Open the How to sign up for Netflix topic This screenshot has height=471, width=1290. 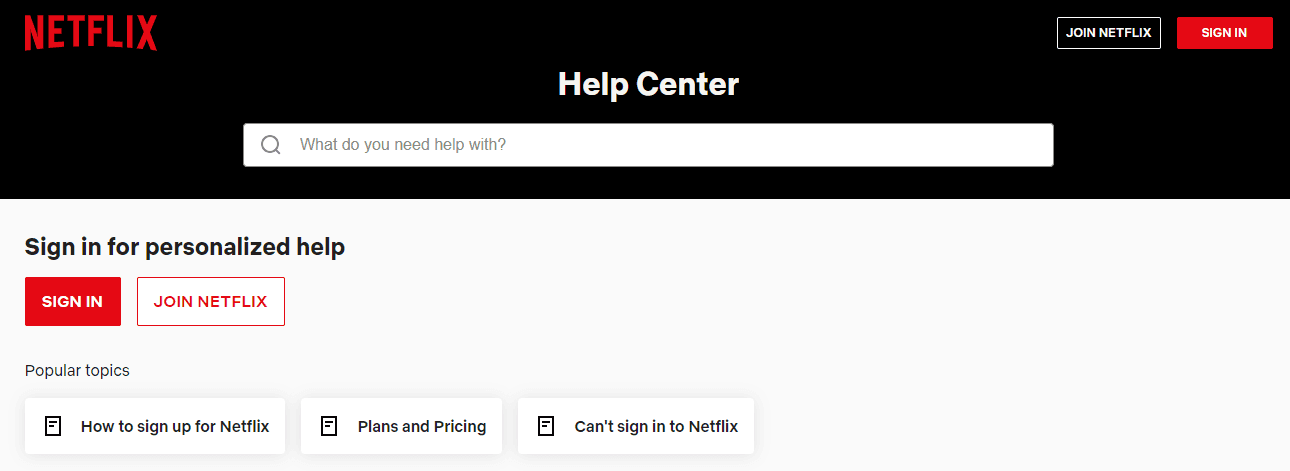[175, 426]
